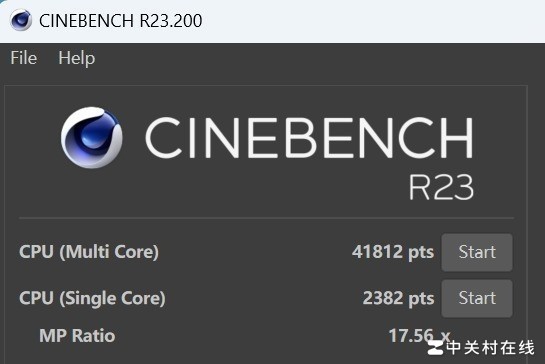545x364 pixels.
Task: Click the white watermark logo icon
Action: tap(435, 347)
